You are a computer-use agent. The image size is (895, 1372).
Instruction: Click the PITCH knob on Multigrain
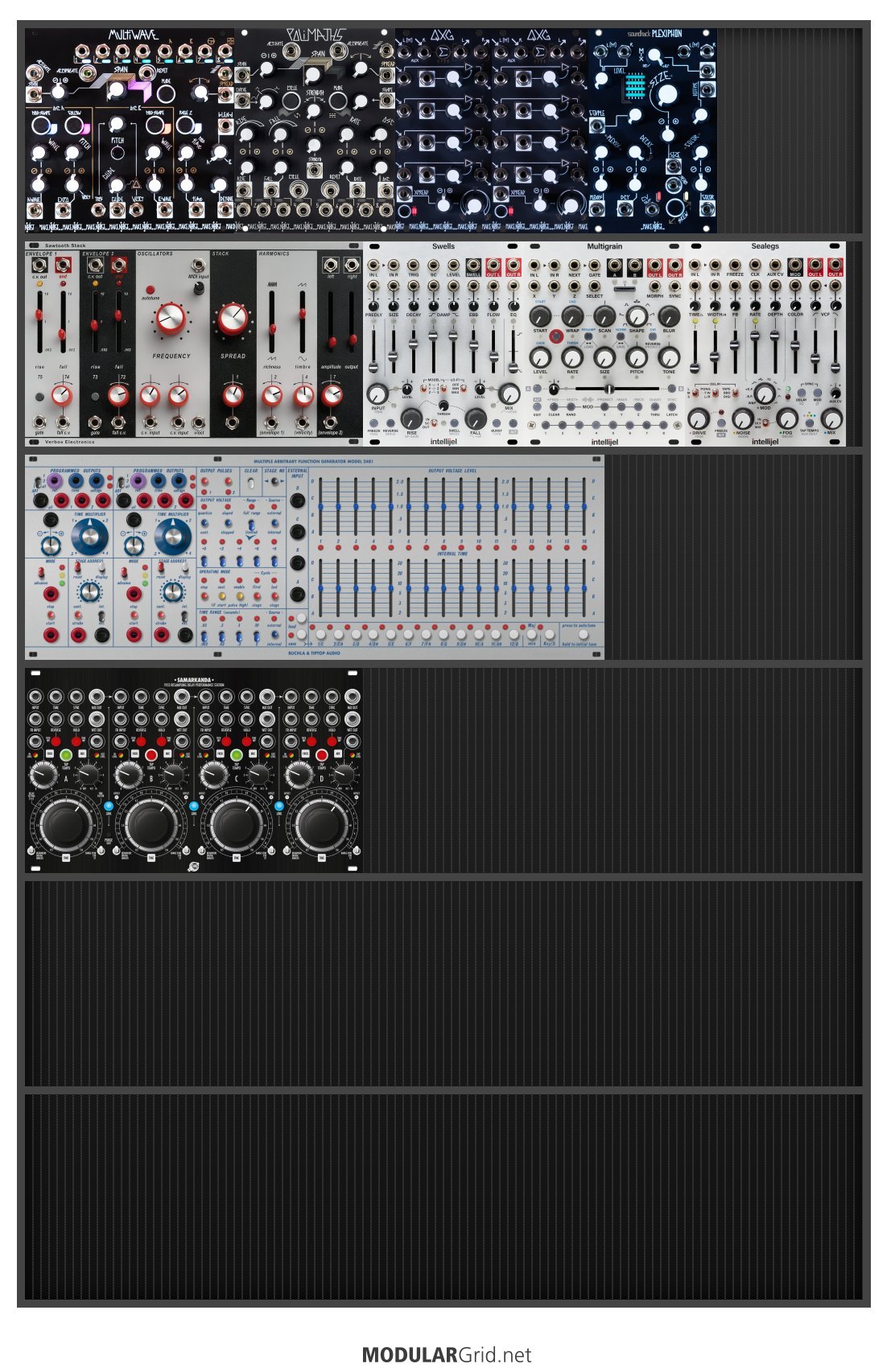(637, 357)
